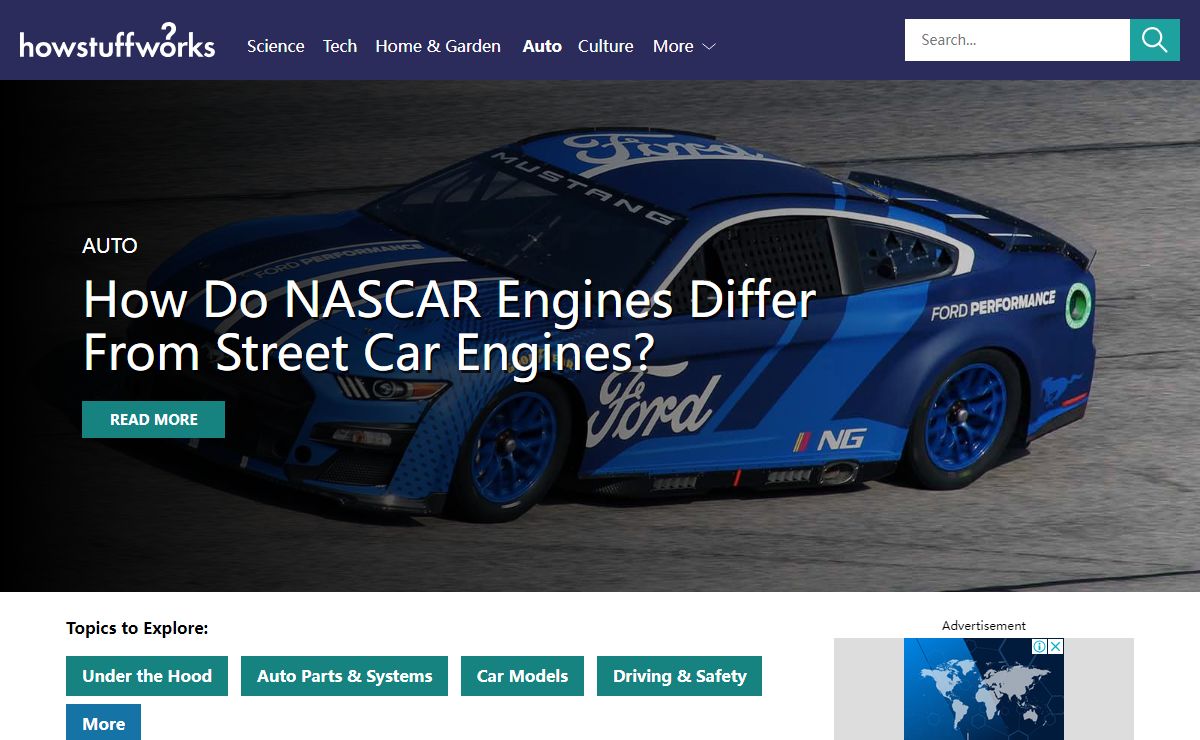Viewport: 1200px width, 740px height.
Task: Open the Science menu item
Action: (x=276, y=46)
